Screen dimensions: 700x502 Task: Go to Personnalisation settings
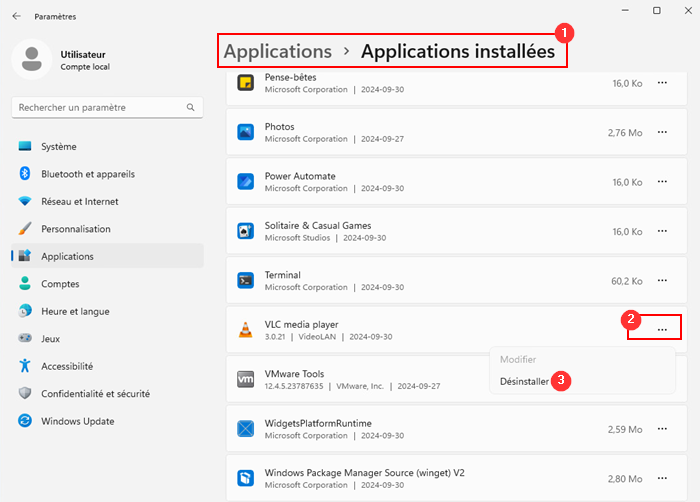107,229
